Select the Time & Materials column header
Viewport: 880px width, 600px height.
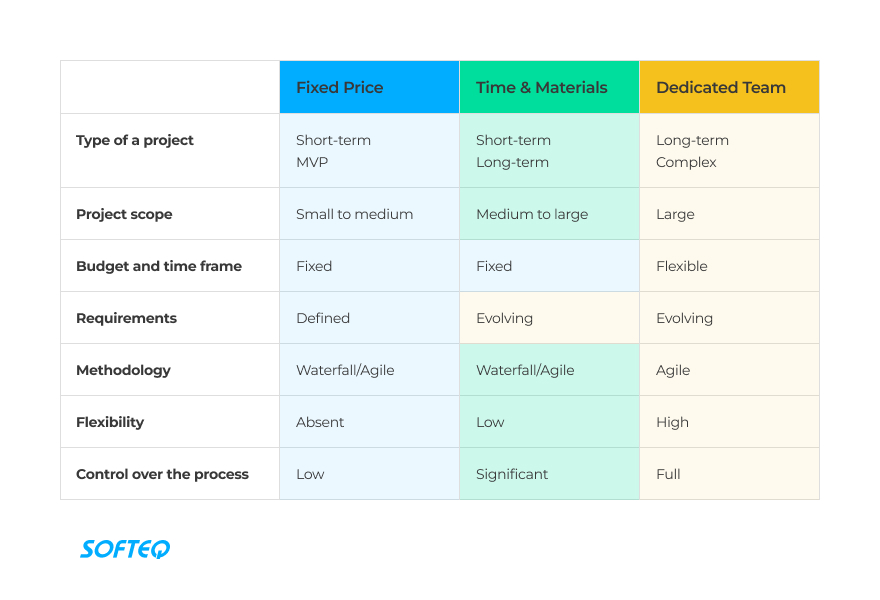(x=541, y=88)
